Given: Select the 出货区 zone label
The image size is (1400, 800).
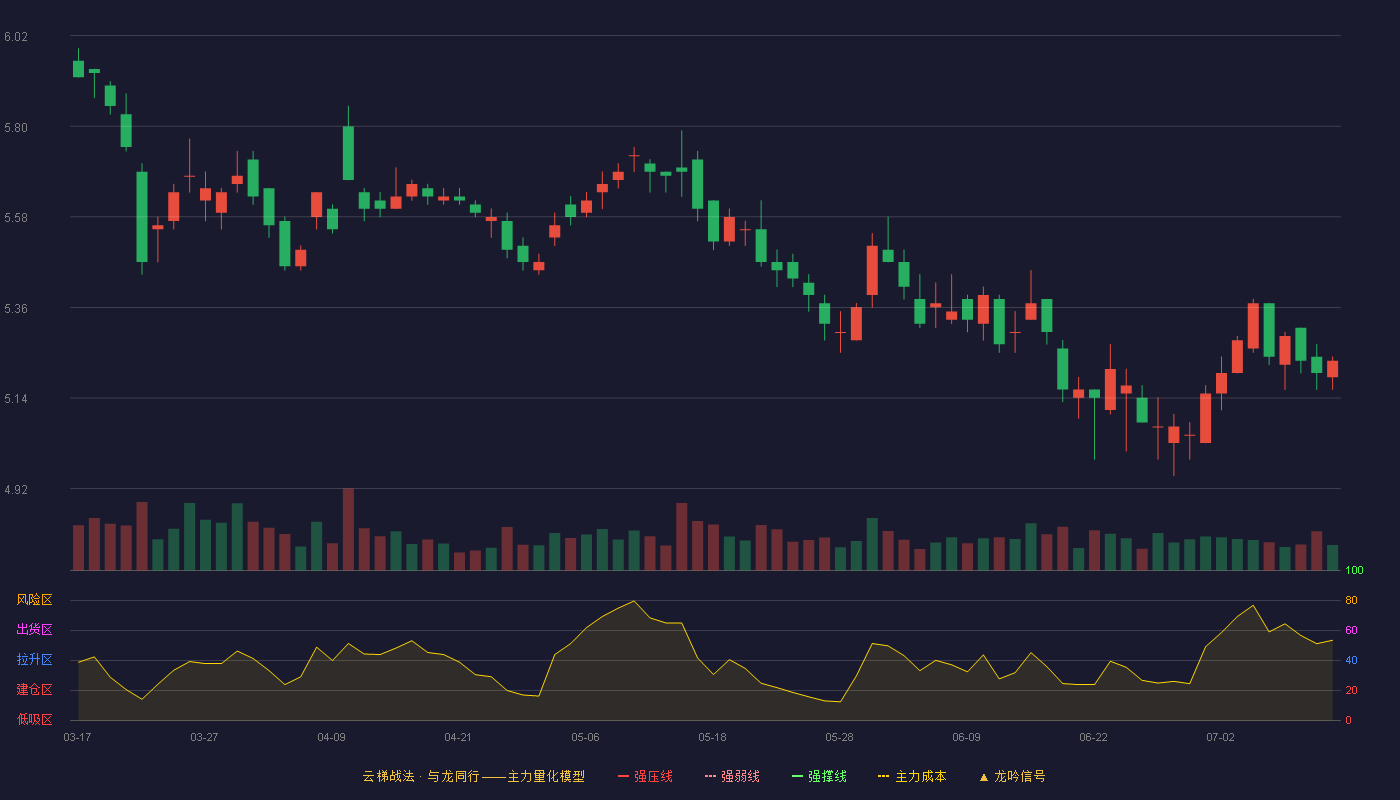Looking at the screenshot, I should [34, 630].
